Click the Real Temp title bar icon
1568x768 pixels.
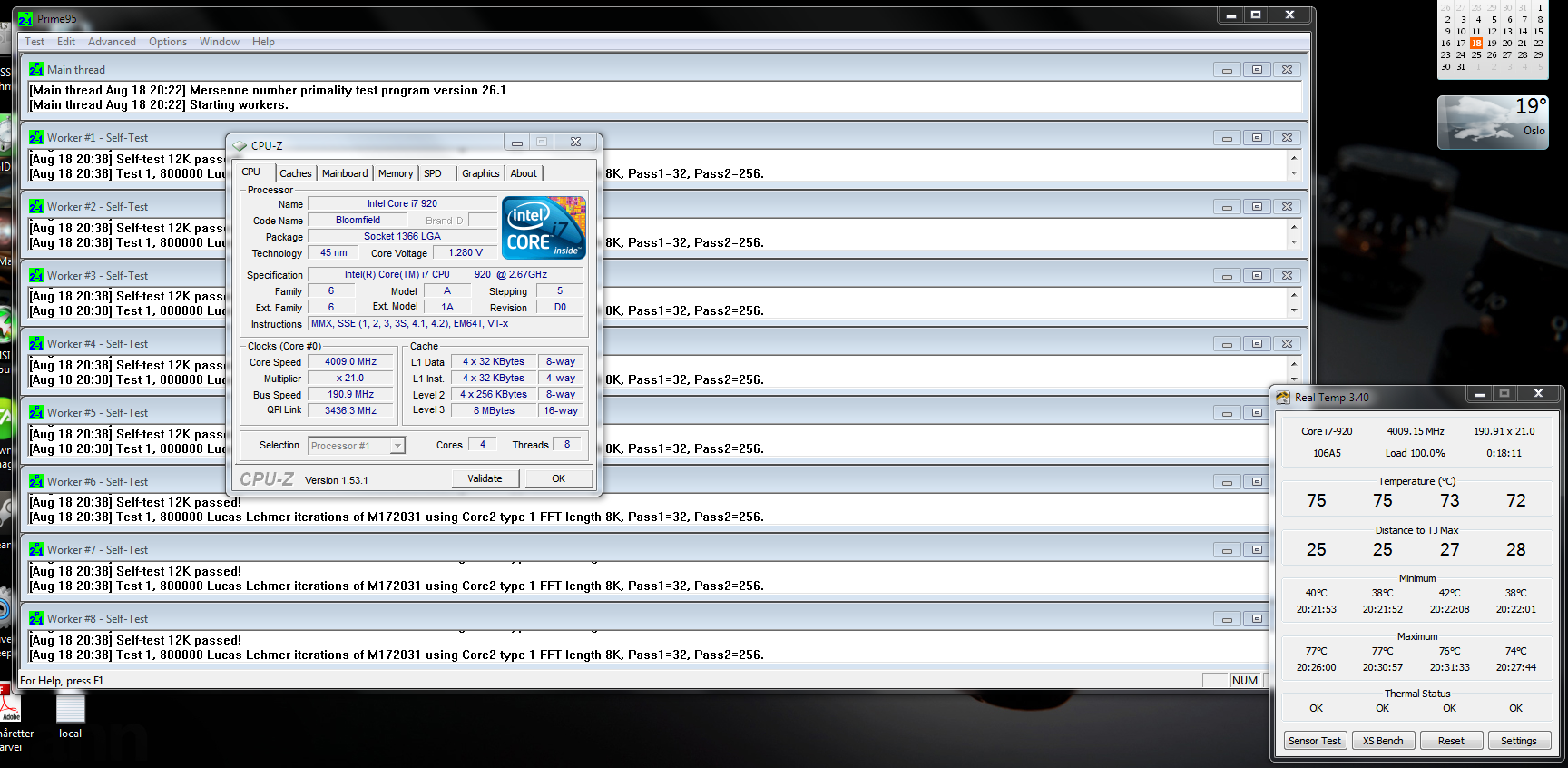pyautogui.click(x=1283, y=398)
